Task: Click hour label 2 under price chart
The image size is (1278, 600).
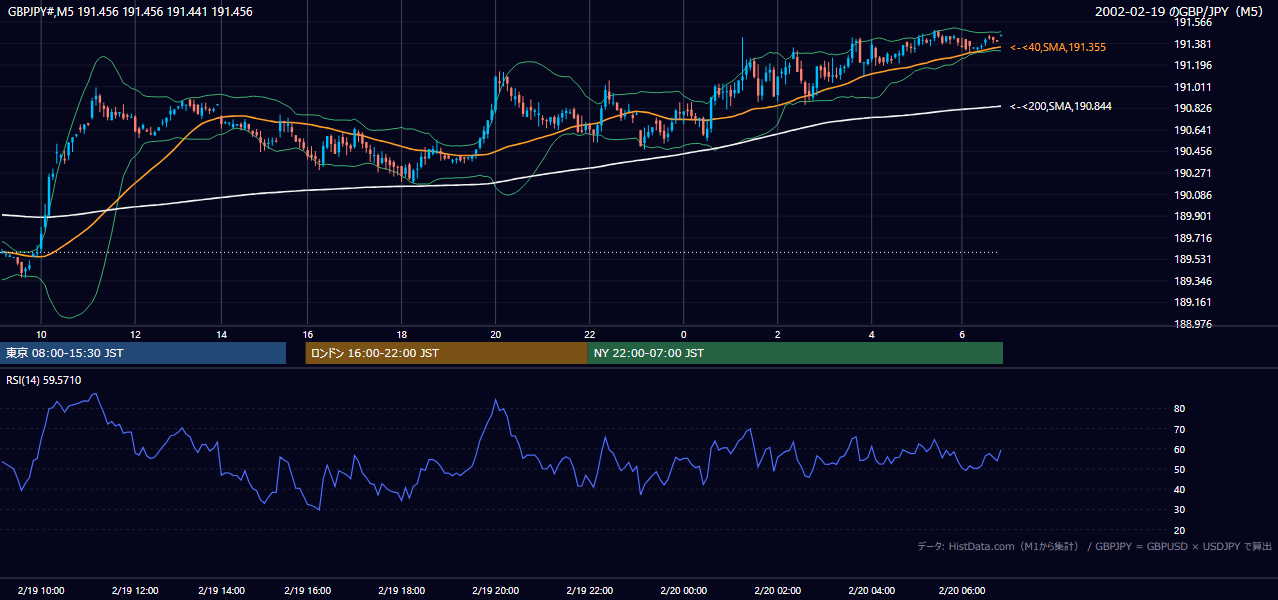Action: (x=777, y=335)
